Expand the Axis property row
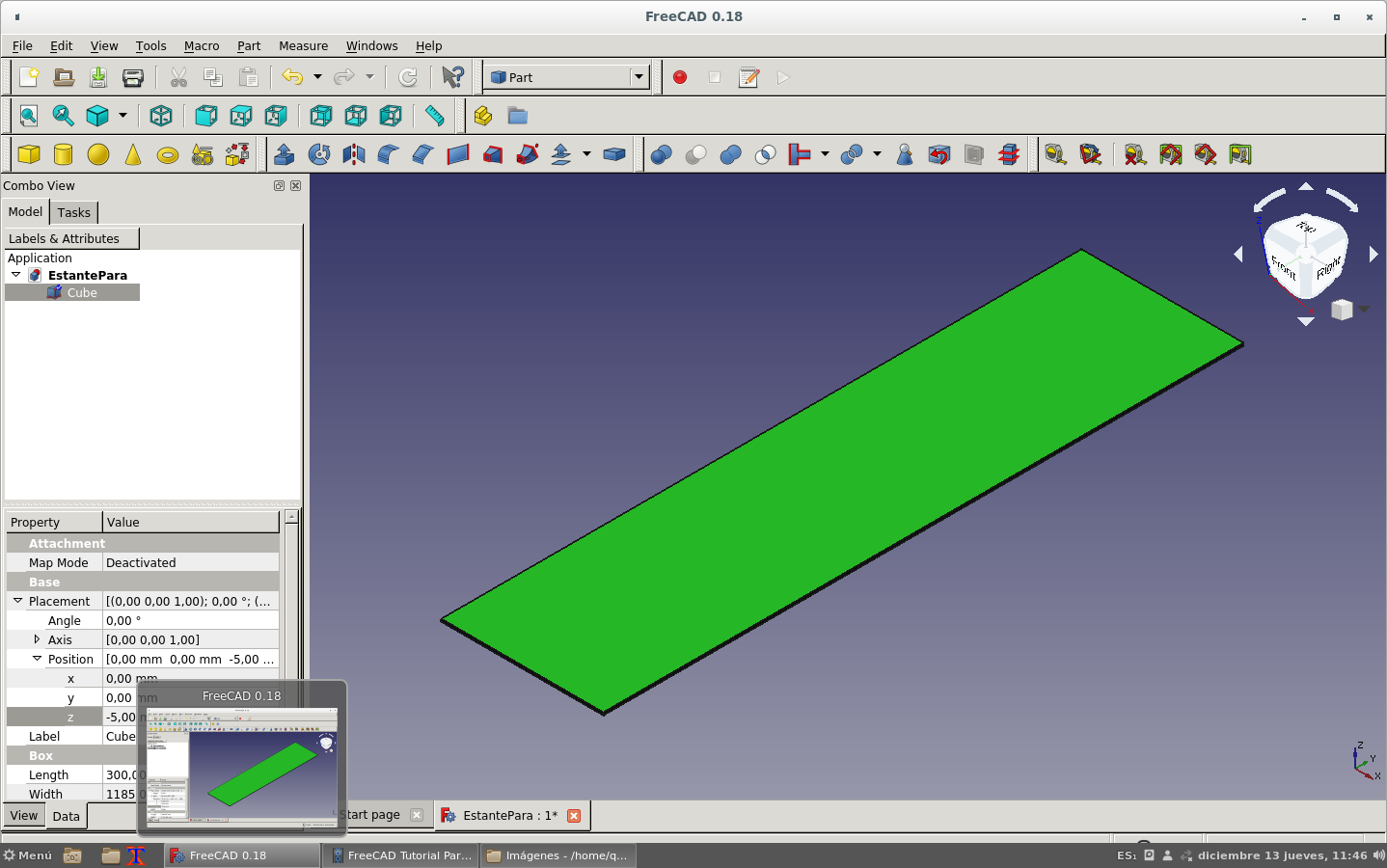Viewport: 1387px width, 868px height. (37, 639)
